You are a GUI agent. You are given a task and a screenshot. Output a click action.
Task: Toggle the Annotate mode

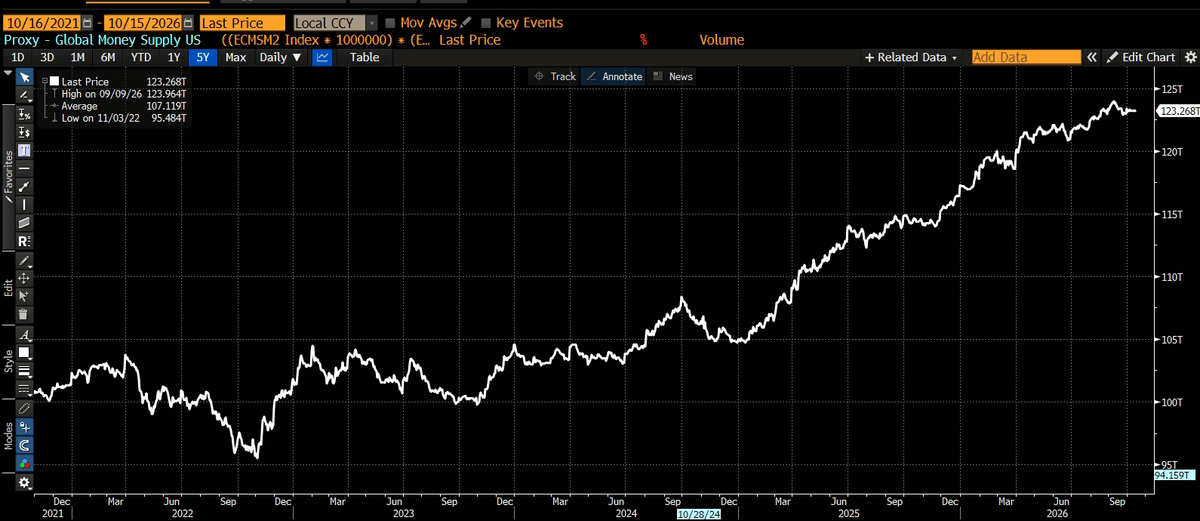click(613, 76)
